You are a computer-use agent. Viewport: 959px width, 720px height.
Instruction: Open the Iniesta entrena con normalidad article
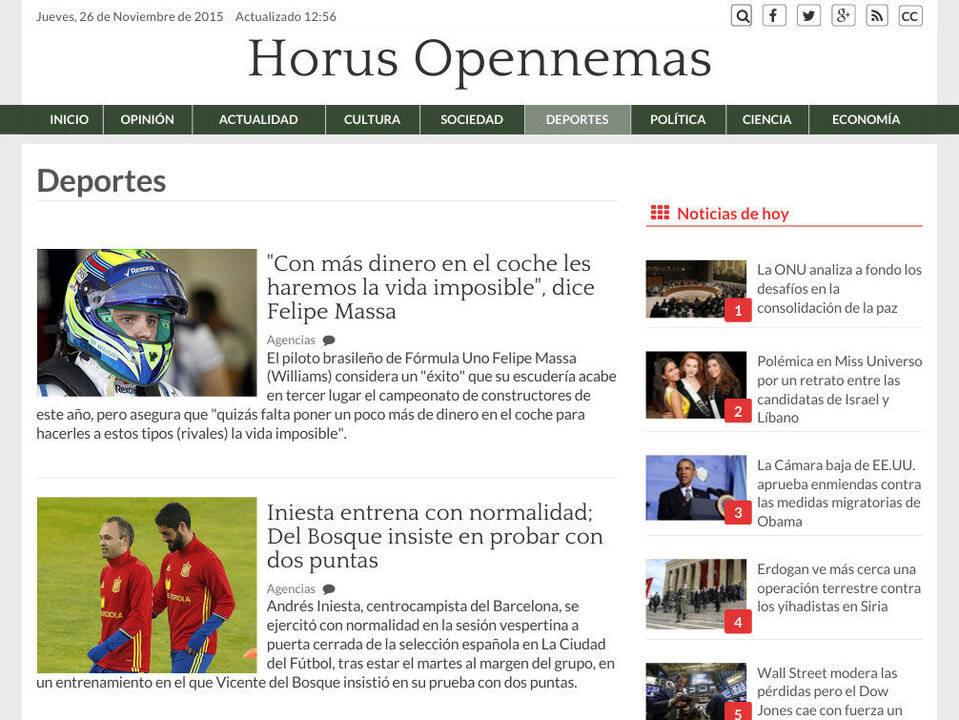435,536
